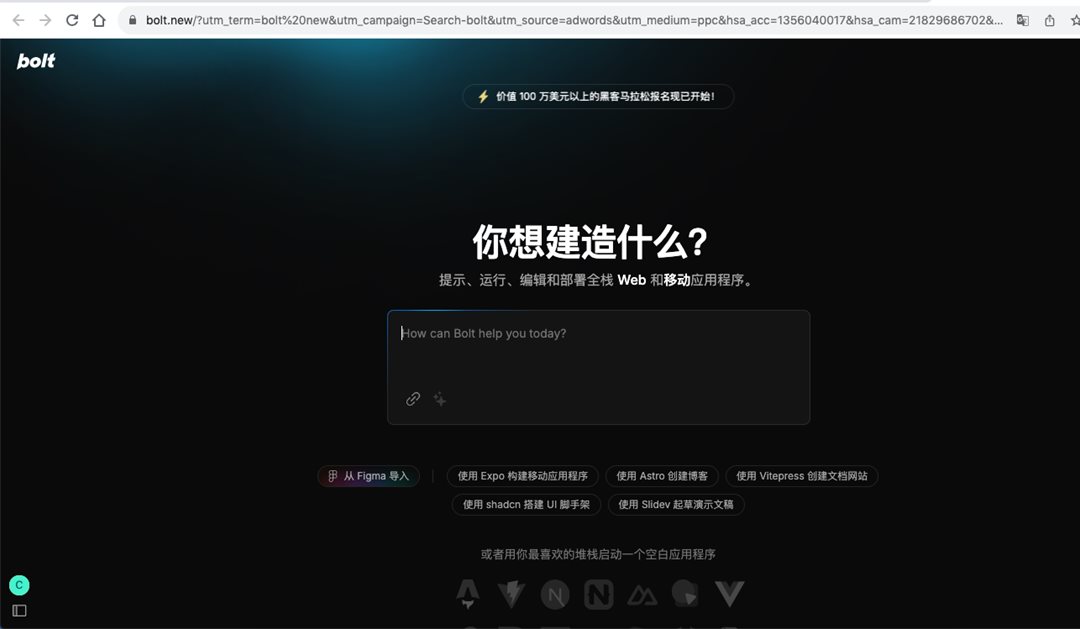Select the Astro framework icon

(468, 594)
